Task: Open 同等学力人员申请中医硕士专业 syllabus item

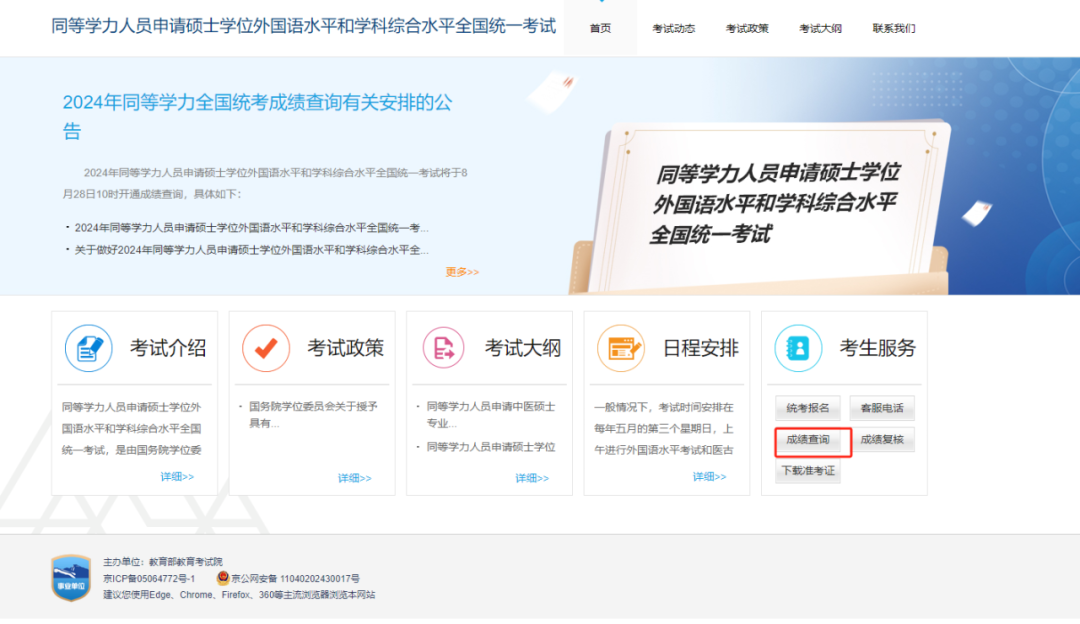Action: pyautogui.click(x=491, y=415)
